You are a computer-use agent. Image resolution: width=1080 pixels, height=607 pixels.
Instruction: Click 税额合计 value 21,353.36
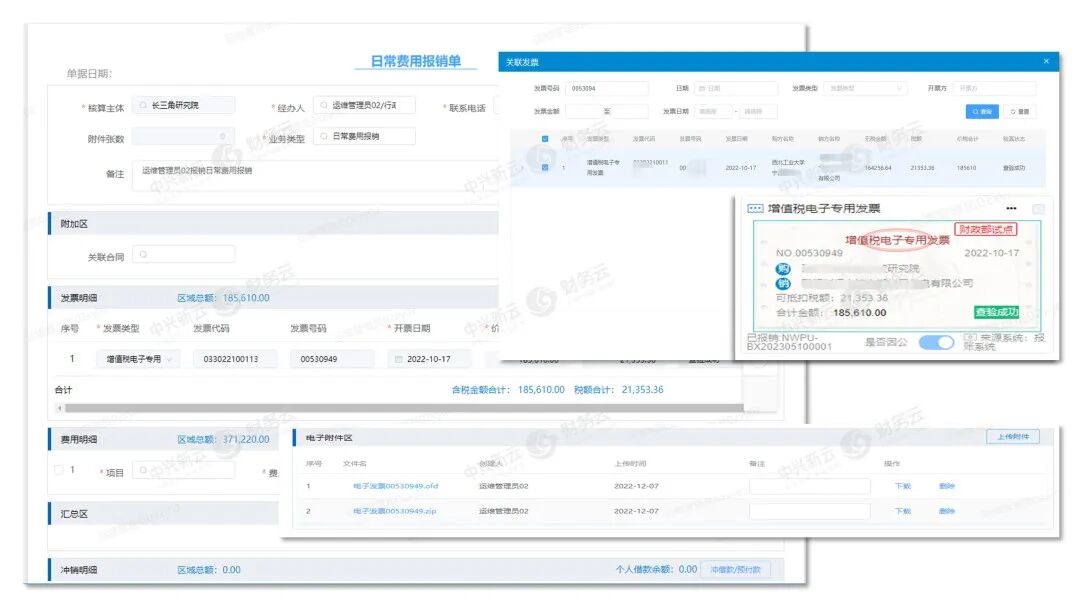coord(642,389)
